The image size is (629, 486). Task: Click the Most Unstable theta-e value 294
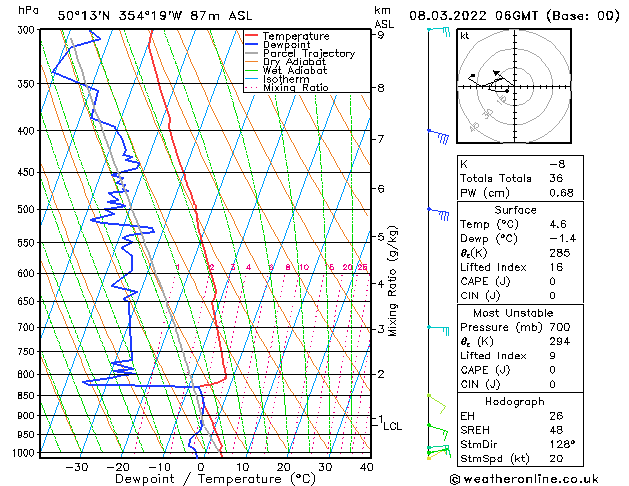click(x=560, y=341)
